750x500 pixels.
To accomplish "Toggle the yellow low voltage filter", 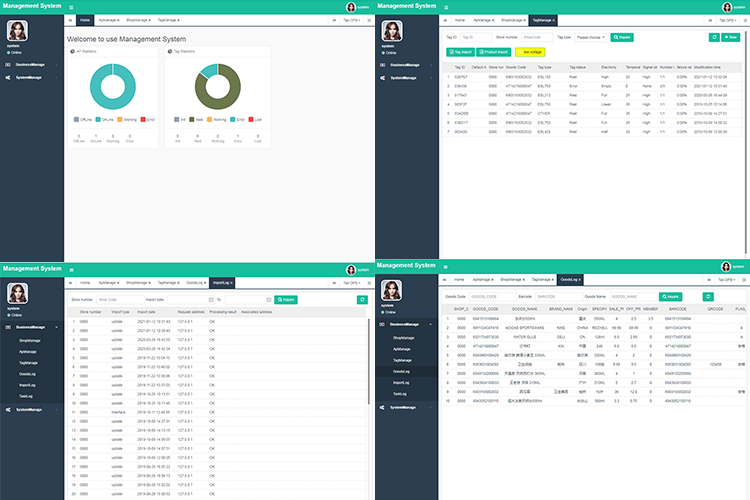I will pyautogui.click(x=531, y=52).
